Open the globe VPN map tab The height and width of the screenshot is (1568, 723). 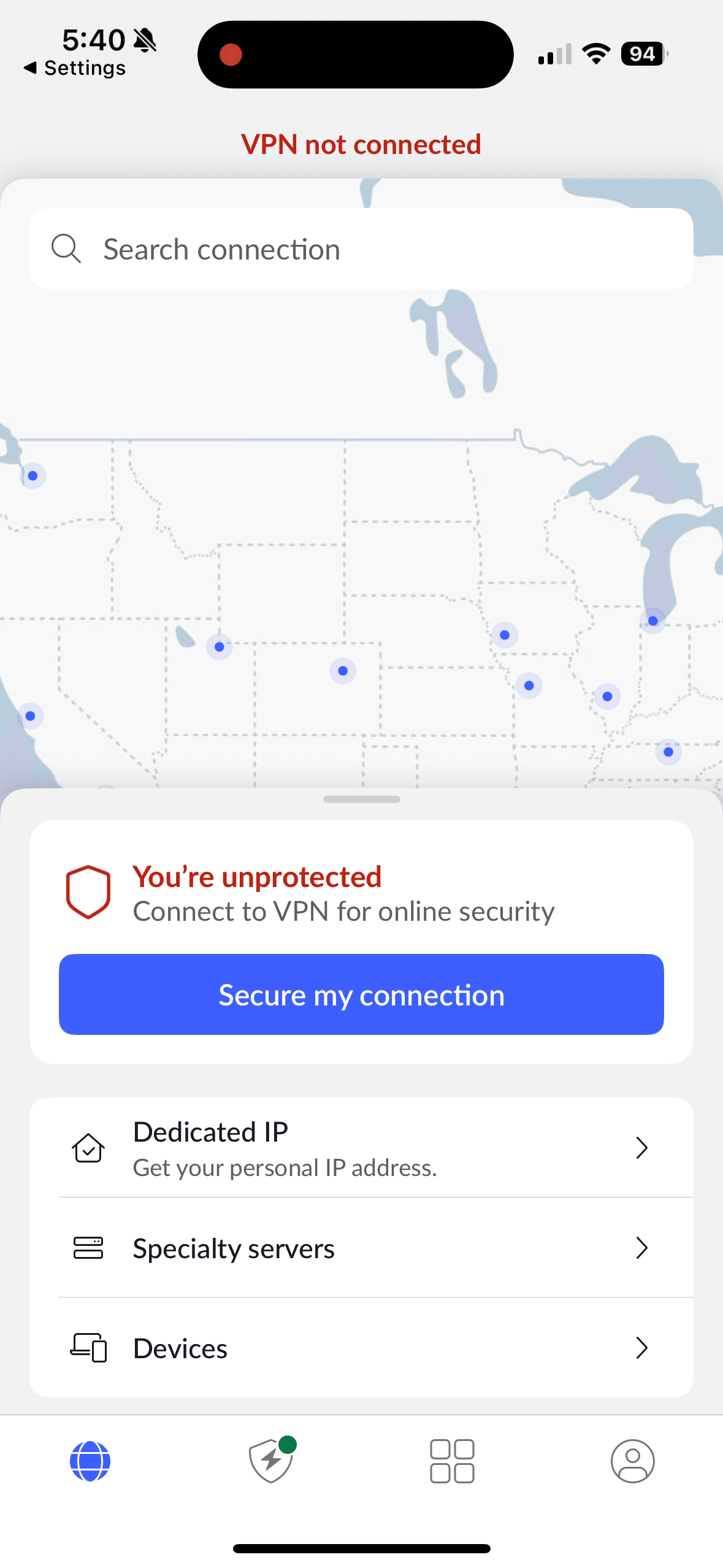90,1461
